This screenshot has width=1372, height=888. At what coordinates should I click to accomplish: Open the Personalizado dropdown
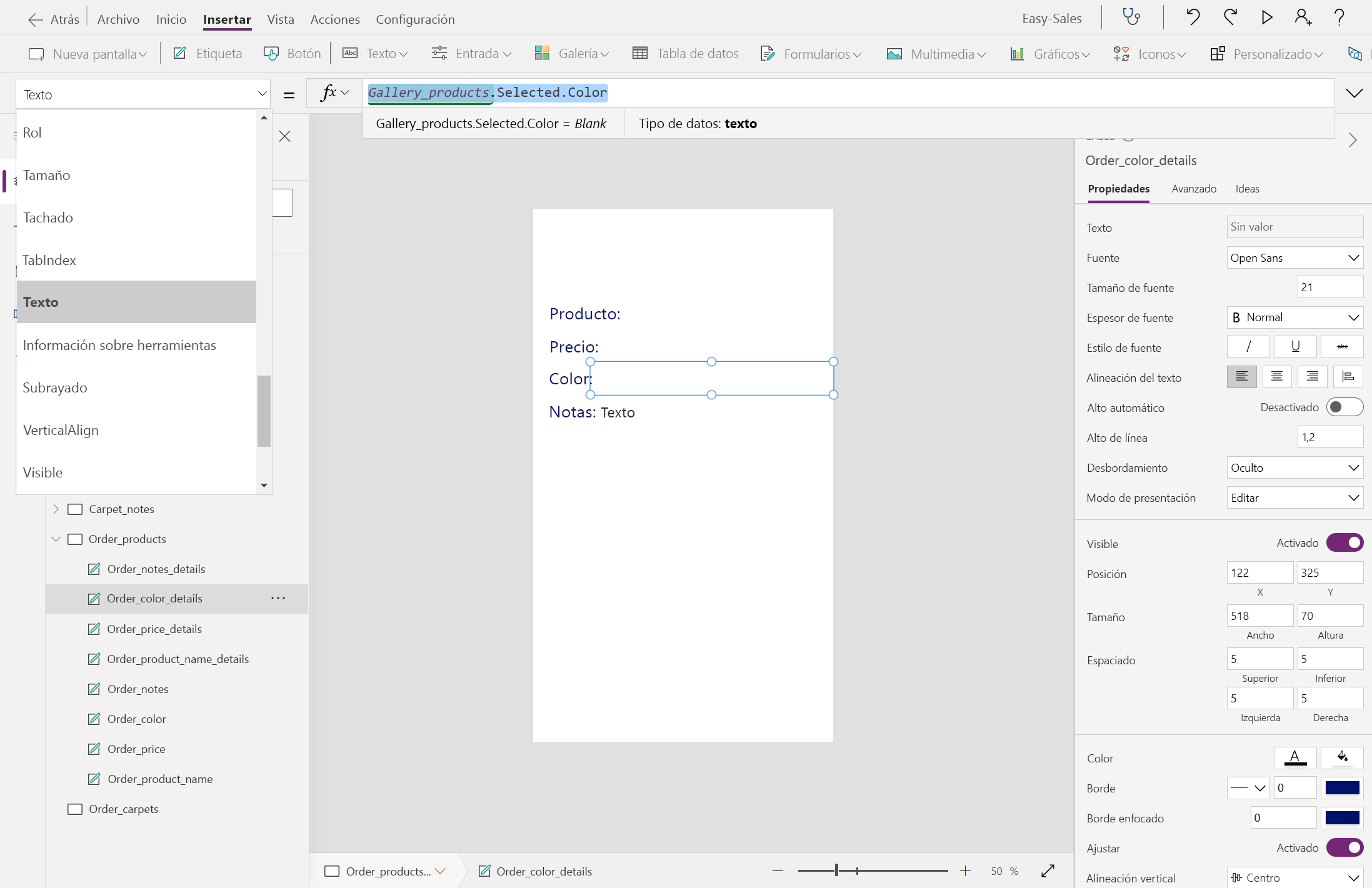point(1267,54)
